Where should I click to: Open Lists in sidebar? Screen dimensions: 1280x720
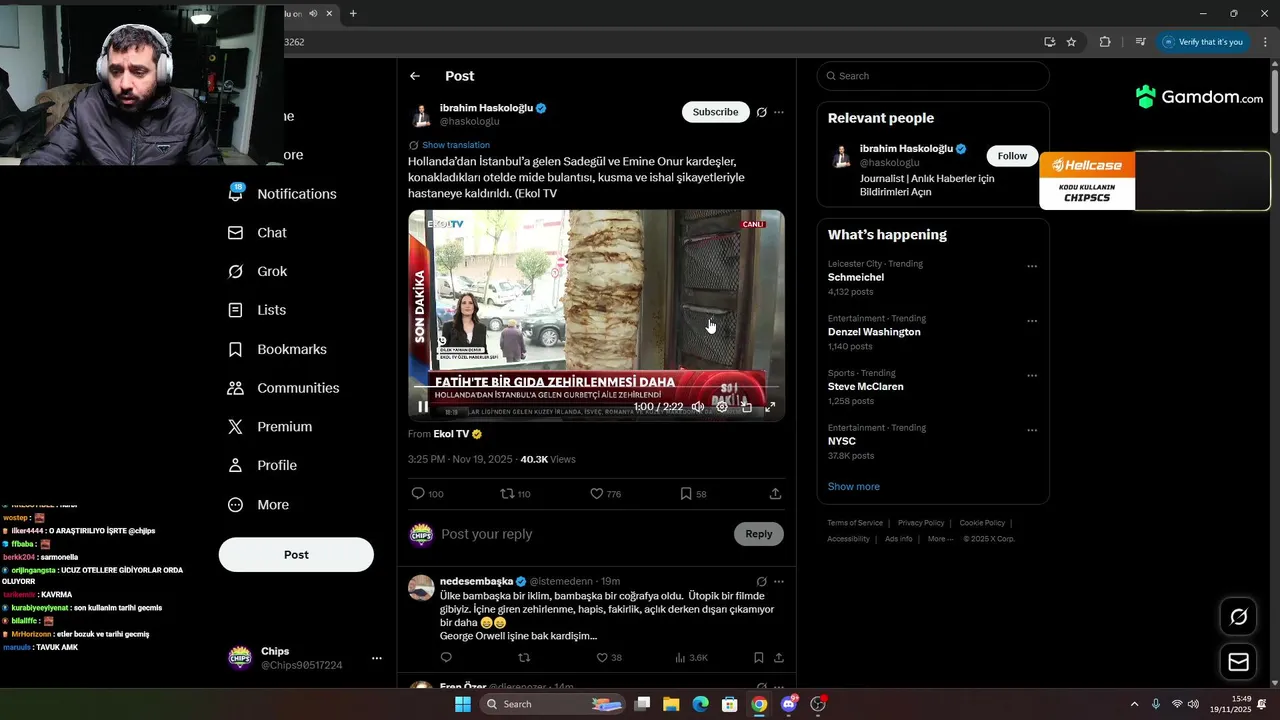(257, 310)
